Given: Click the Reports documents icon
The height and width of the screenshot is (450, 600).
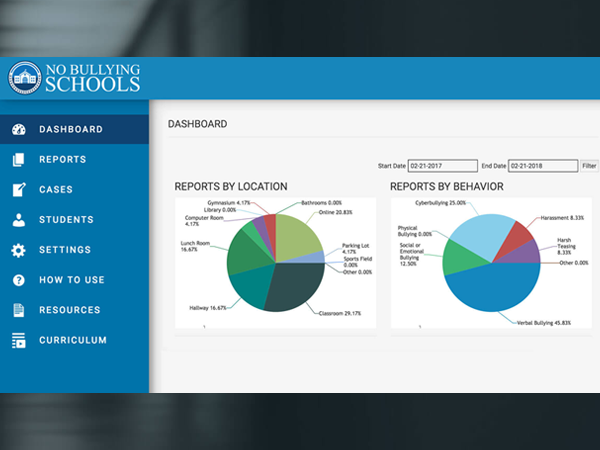Looking at the screenshot, I should tap(18, 160).
